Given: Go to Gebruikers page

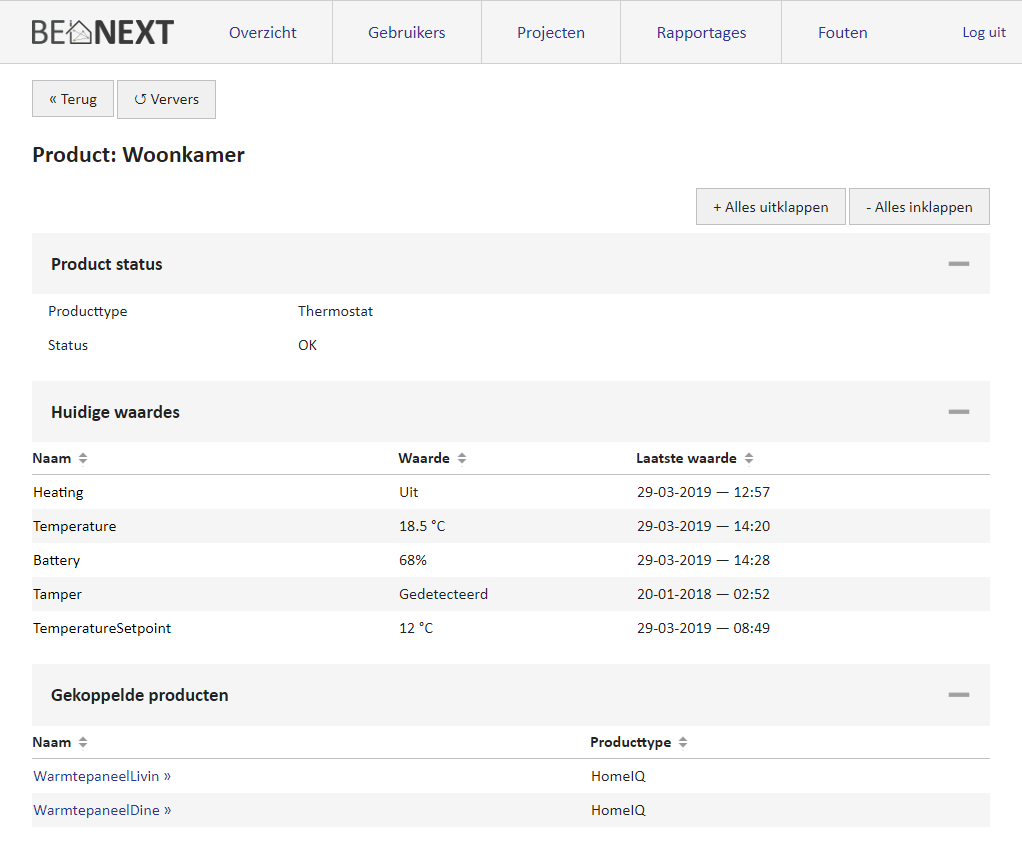Looking at the screenshot, I should click(407, 33).
